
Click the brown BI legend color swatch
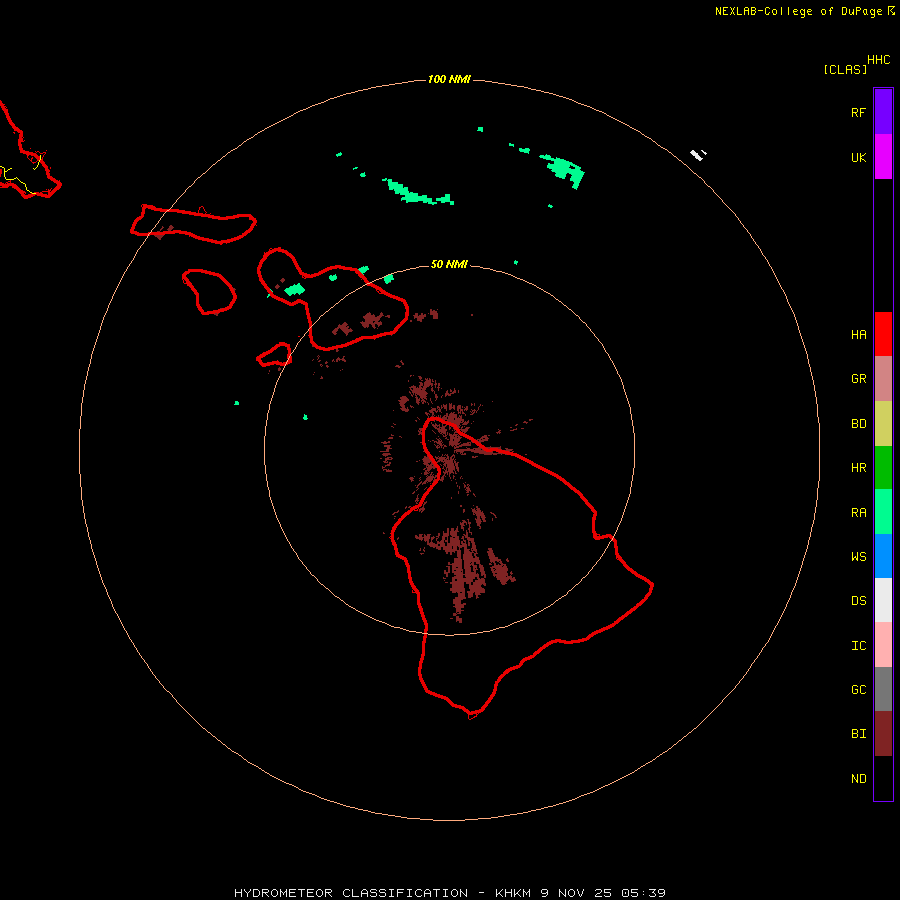pos(883,734)
